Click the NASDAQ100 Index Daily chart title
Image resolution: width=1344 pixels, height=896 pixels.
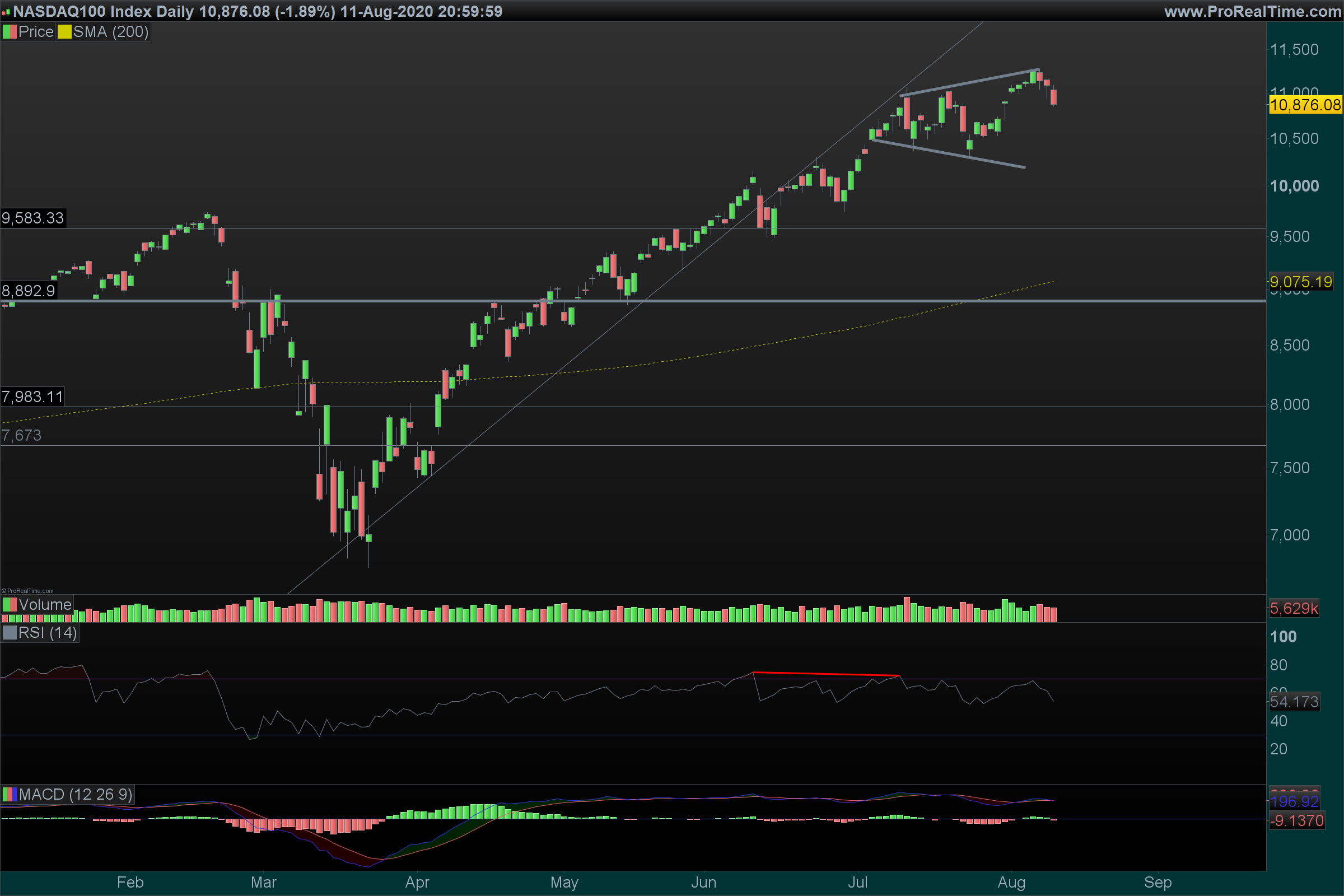(x=103, y=11)
